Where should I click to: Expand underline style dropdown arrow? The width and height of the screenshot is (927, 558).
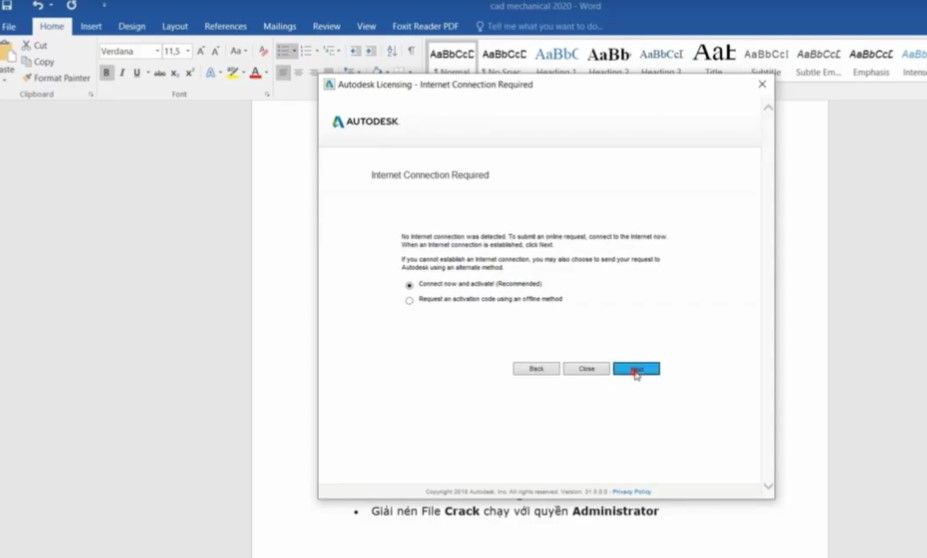pyautogui.click(x=148, y=73)
